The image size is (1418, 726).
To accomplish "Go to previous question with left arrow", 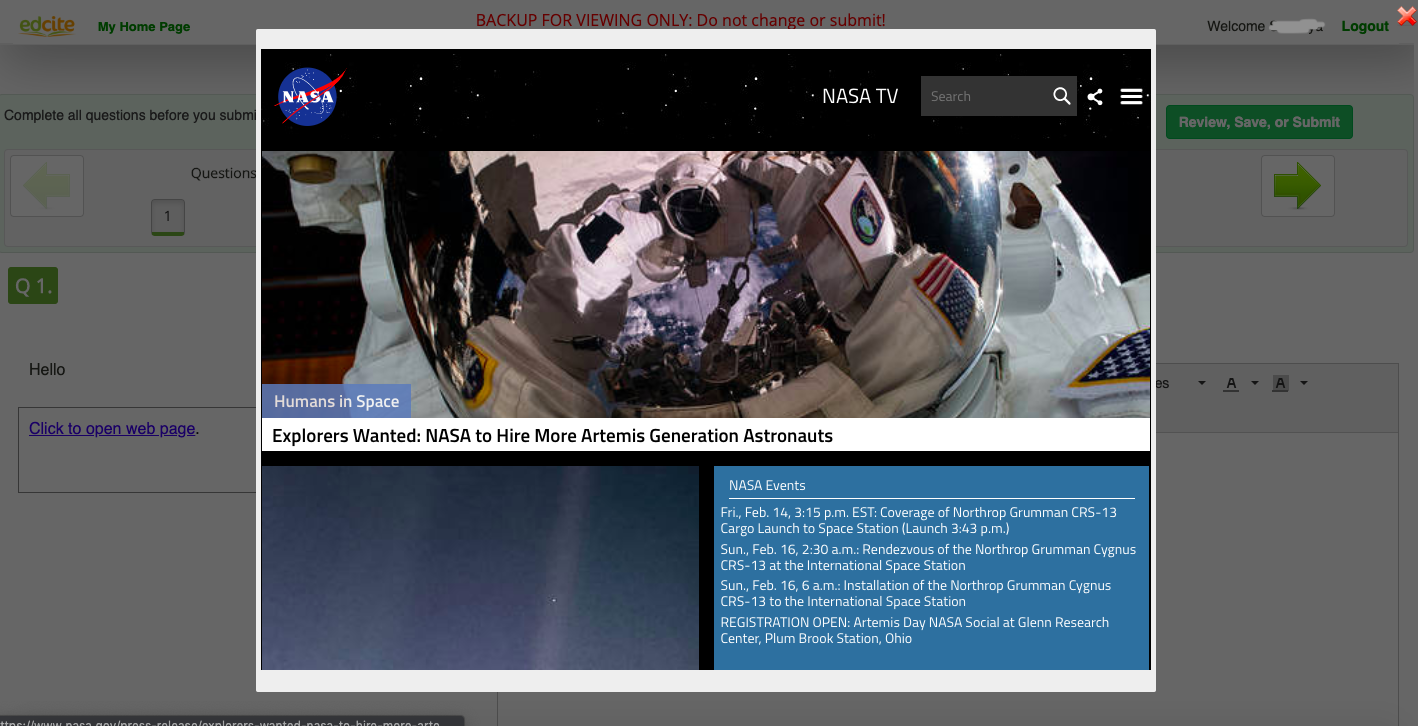I will 47,186.
